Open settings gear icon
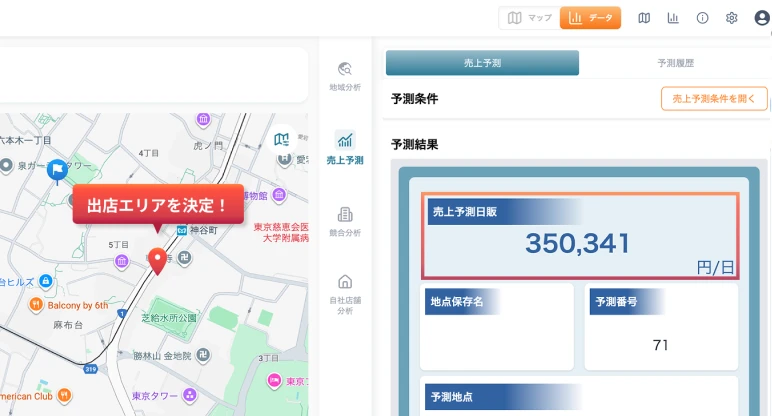 pyautogui.click(x=731, y=18)
